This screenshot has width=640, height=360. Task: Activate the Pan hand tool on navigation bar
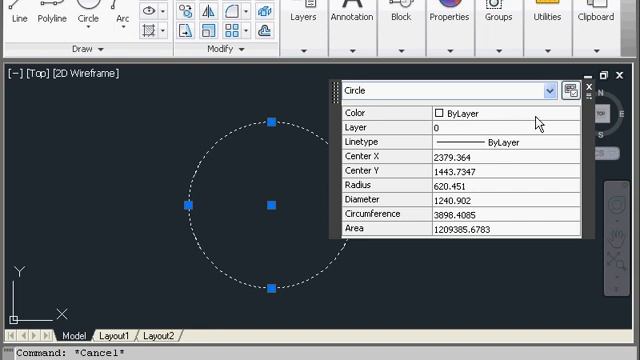pyautogui.click(x=617, y=238)
